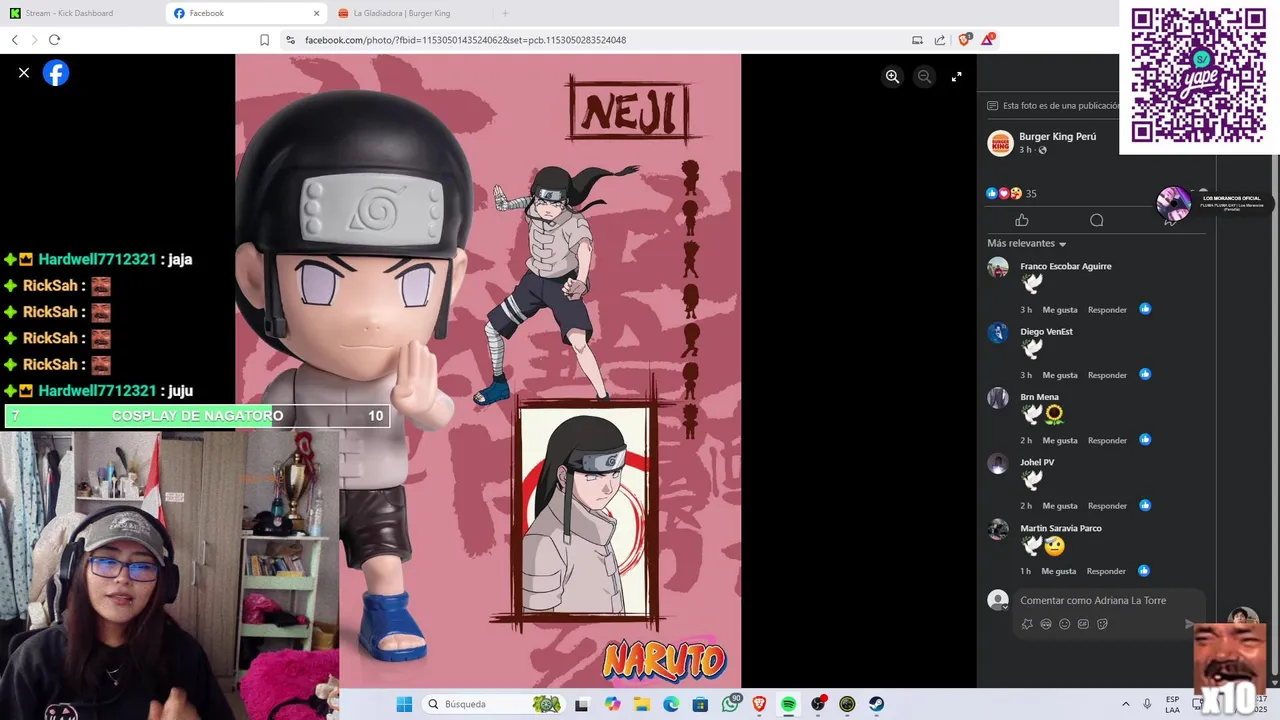Open a new browser tab
Image resolution: width=1280 pixels, height=720 pixels.
[x=505, y=13]
